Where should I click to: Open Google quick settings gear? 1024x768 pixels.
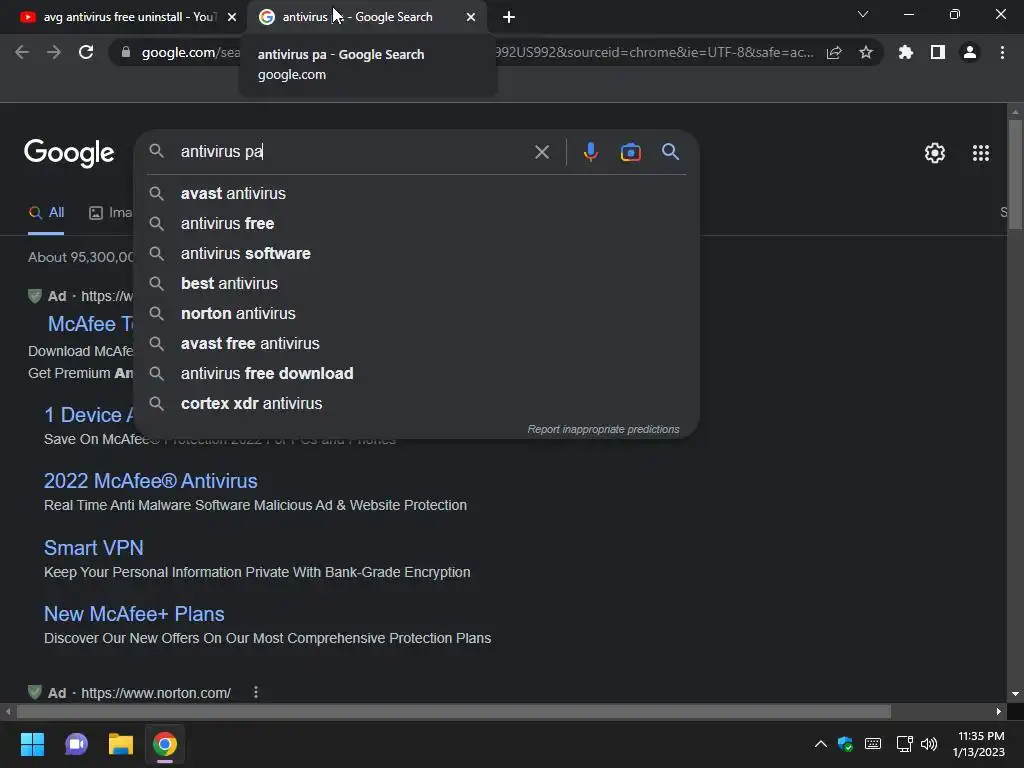click(x=935, y=153)
